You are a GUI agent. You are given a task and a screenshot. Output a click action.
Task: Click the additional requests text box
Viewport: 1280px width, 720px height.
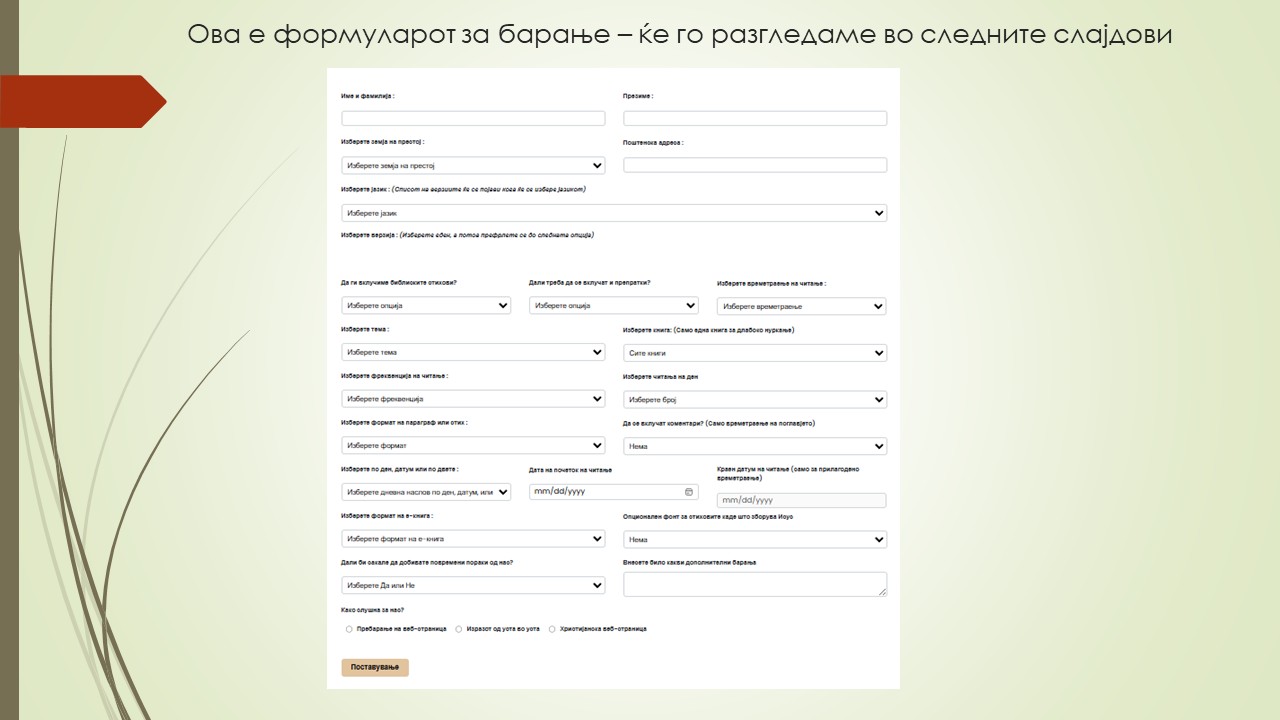[755, 583]
